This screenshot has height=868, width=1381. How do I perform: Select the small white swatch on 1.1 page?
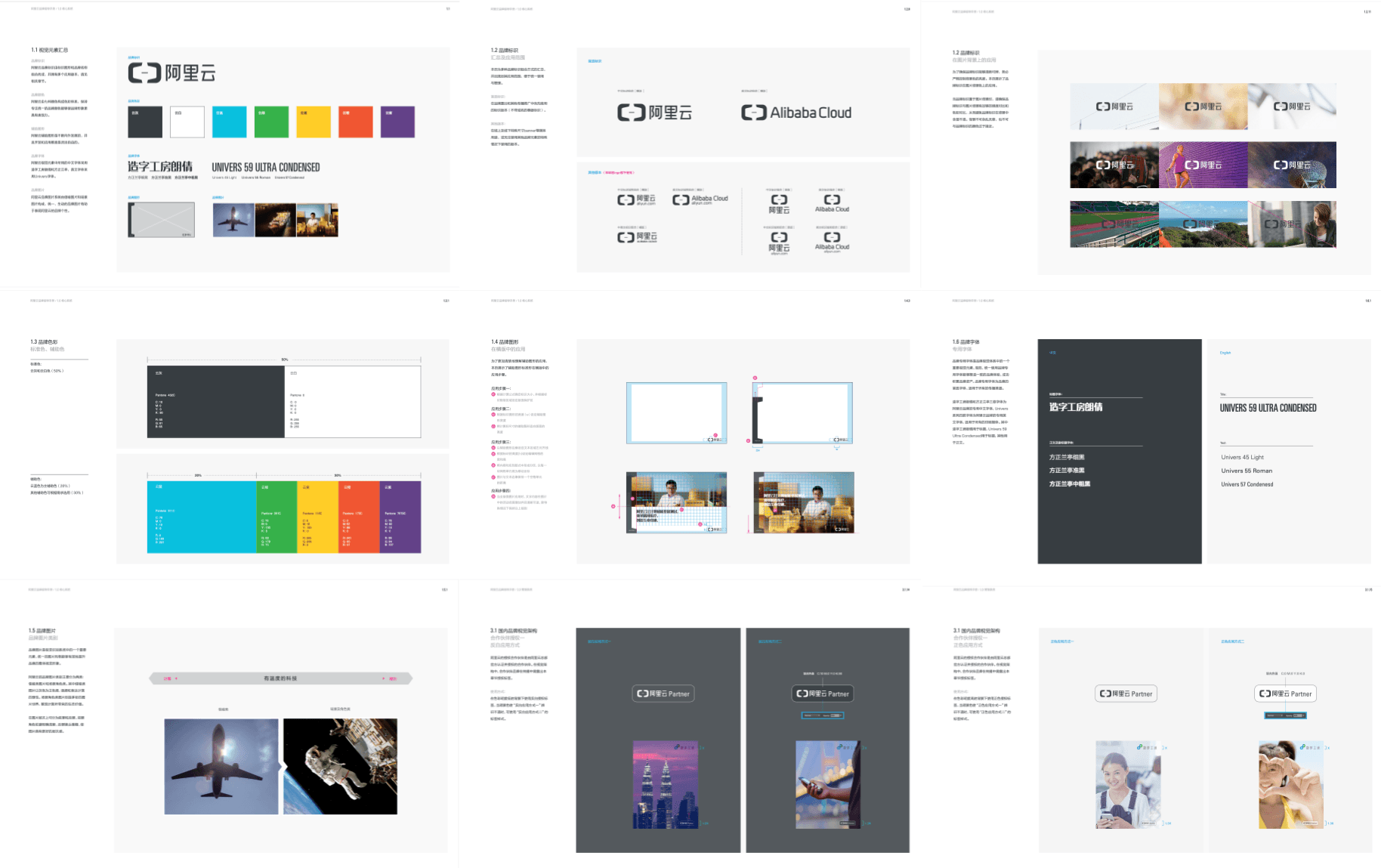coord(187,122)
